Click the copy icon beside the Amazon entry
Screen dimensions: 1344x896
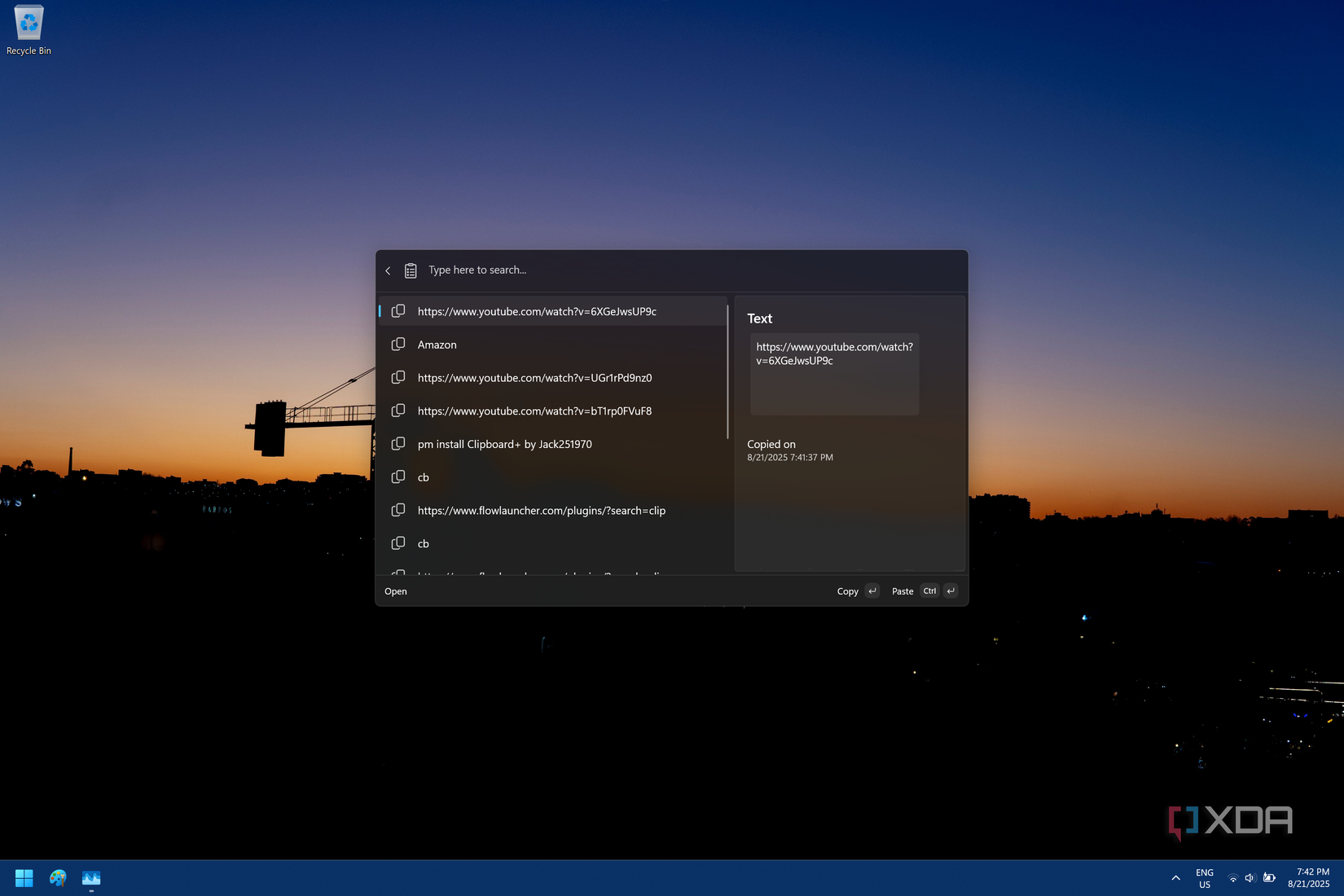tap(398, 344)
